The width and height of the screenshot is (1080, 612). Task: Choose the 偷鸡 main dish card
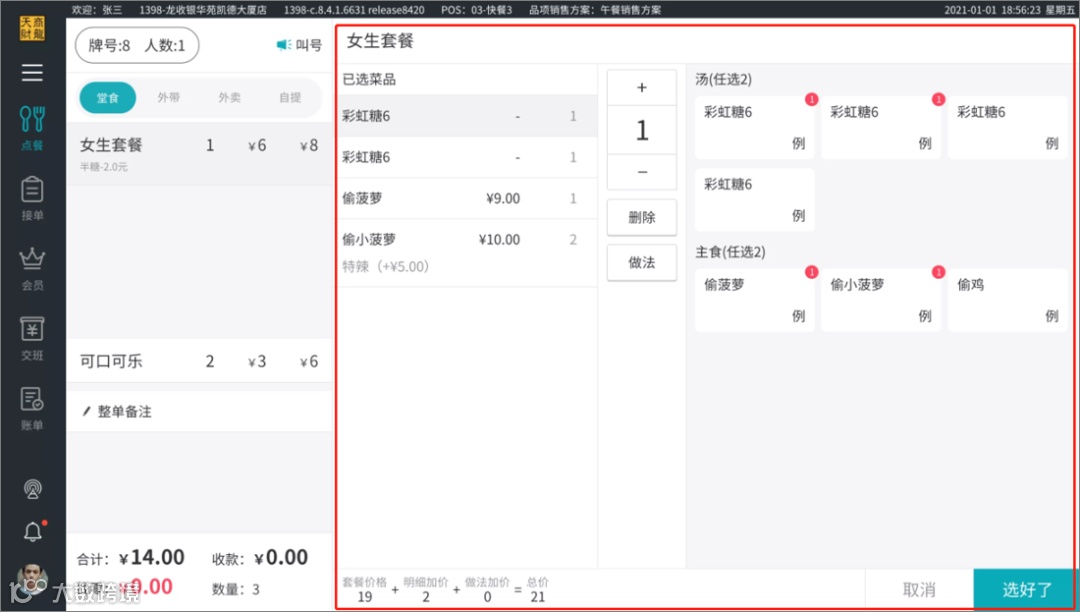(x=1008, y=300)
